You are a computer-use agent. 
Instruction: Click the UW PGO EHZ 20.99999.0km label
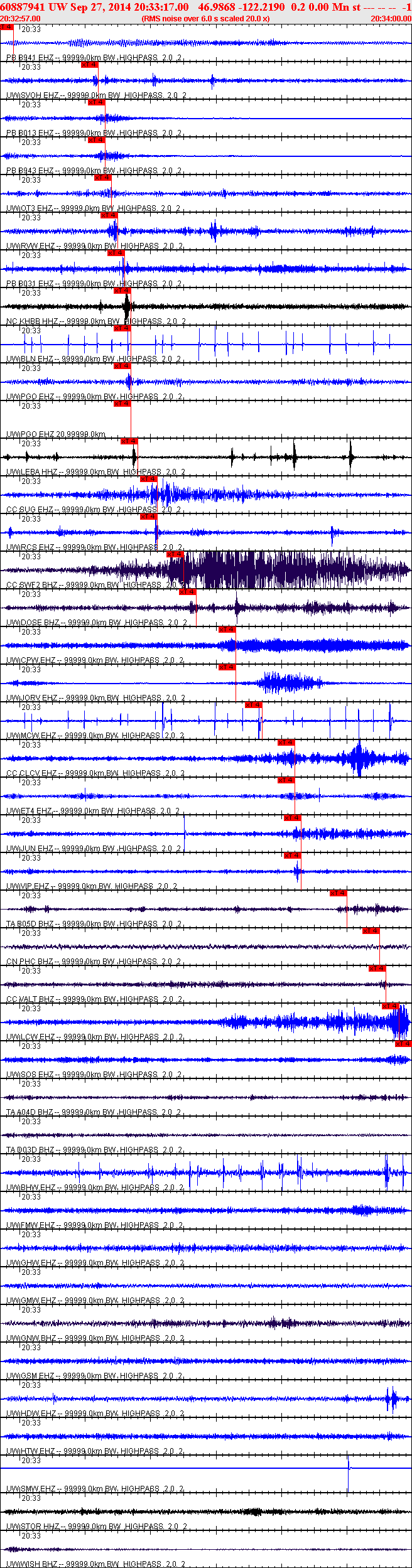tap(56, 434)
